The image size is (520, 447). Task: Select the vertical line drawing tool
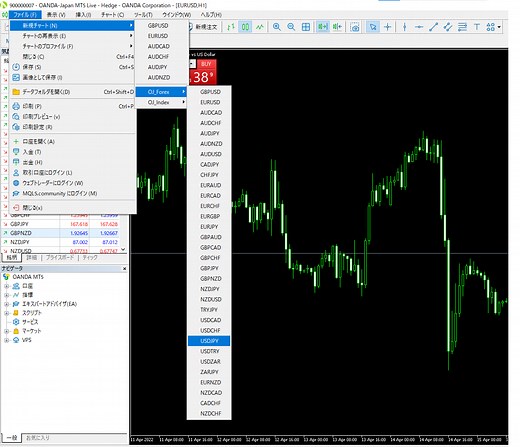pyautogui.click(x=404, y=27)
